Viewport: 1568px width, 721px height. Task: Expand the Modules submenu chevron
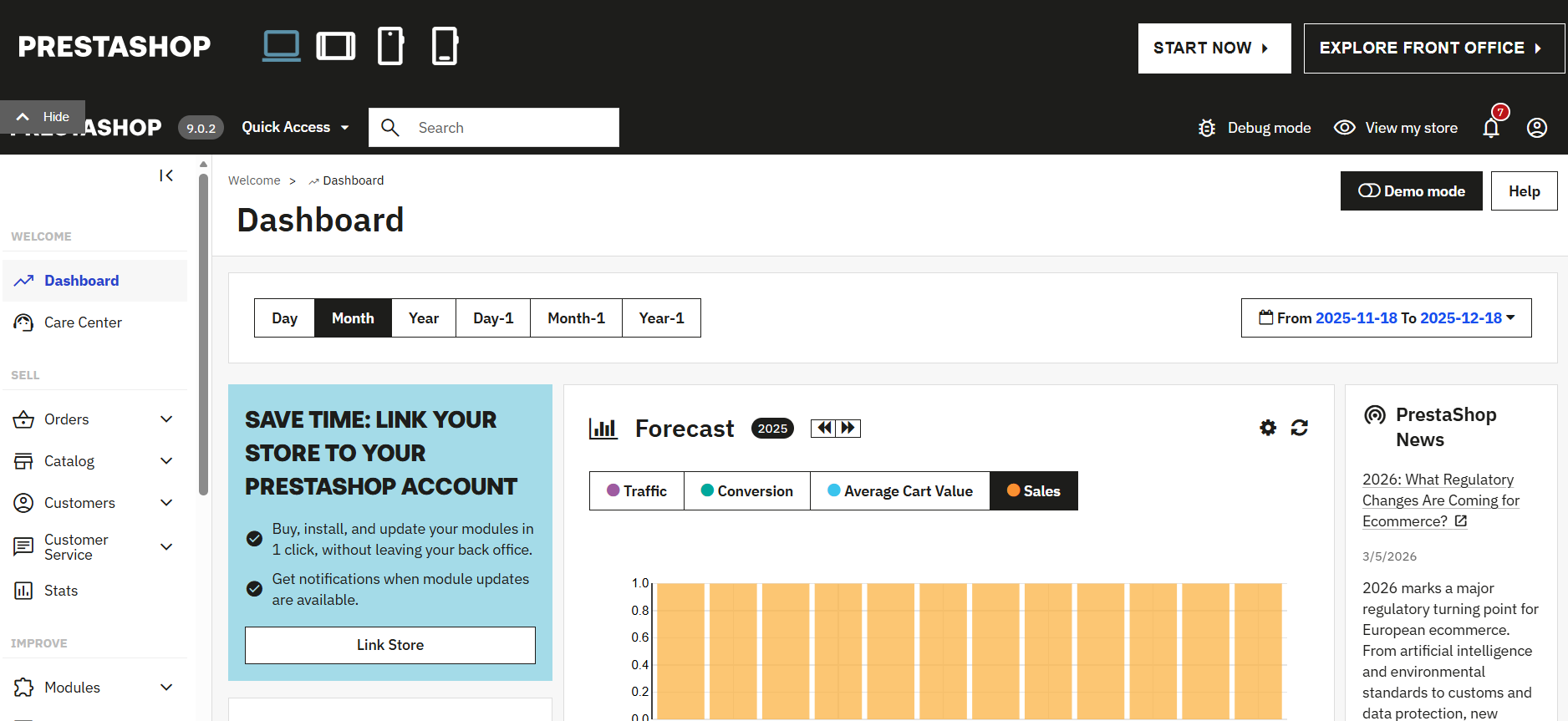(x=166, y=688)
